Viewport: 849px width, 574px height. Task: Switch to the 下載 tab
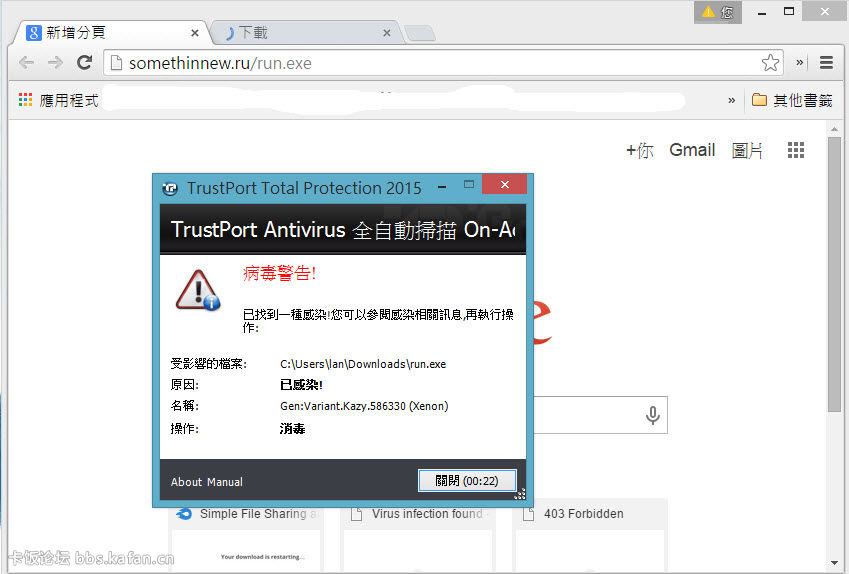point(300,33)
